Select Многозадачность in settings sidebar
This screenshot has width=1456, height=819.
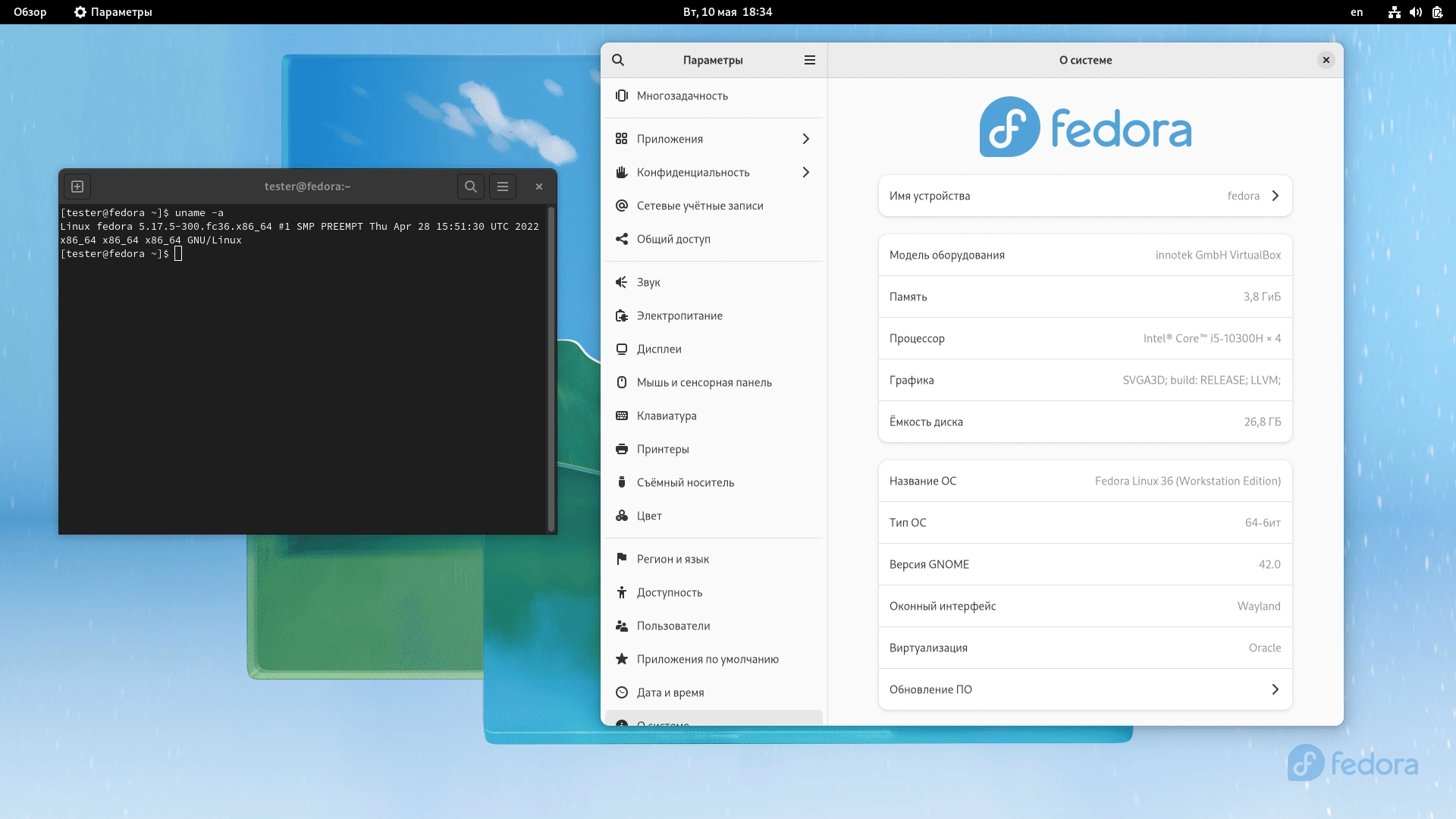[x=682, y=96]
